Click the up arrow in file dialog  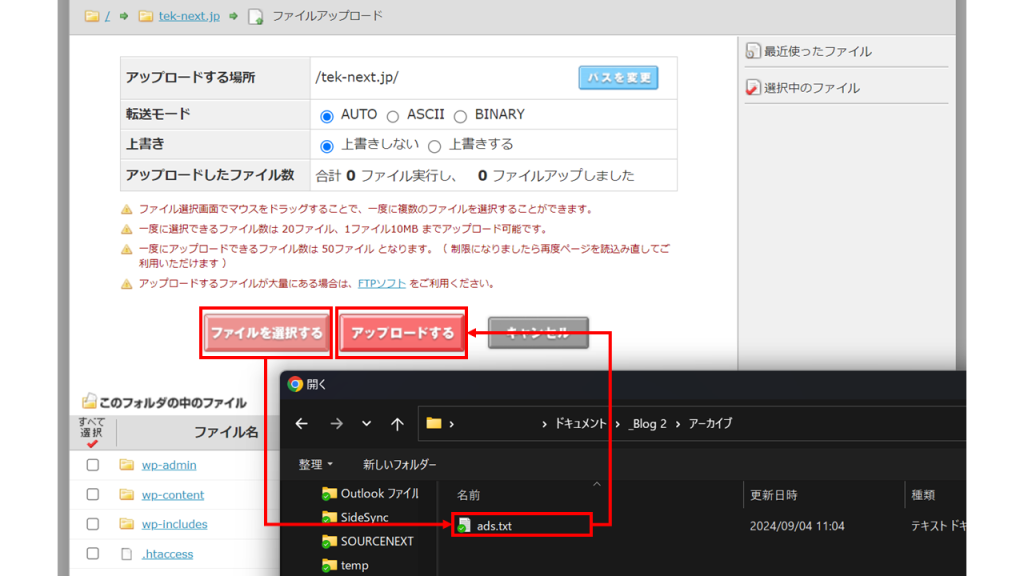click(x=397, y=424)
